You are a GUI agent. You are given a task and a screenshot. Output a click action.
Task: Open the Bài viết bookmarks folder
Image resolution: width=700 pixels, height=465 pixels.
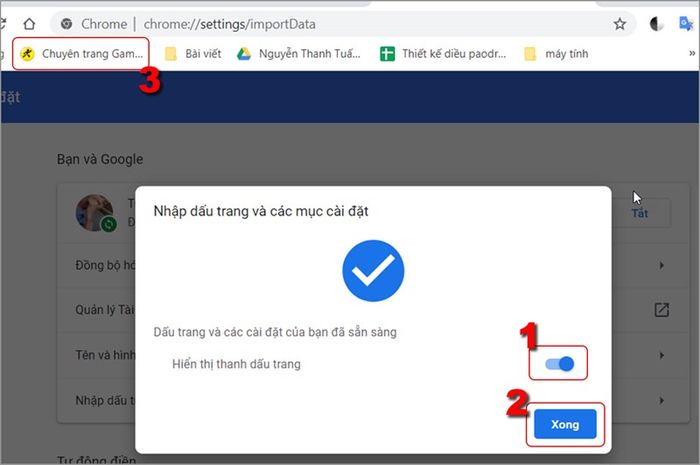click(x=193, y=54)
